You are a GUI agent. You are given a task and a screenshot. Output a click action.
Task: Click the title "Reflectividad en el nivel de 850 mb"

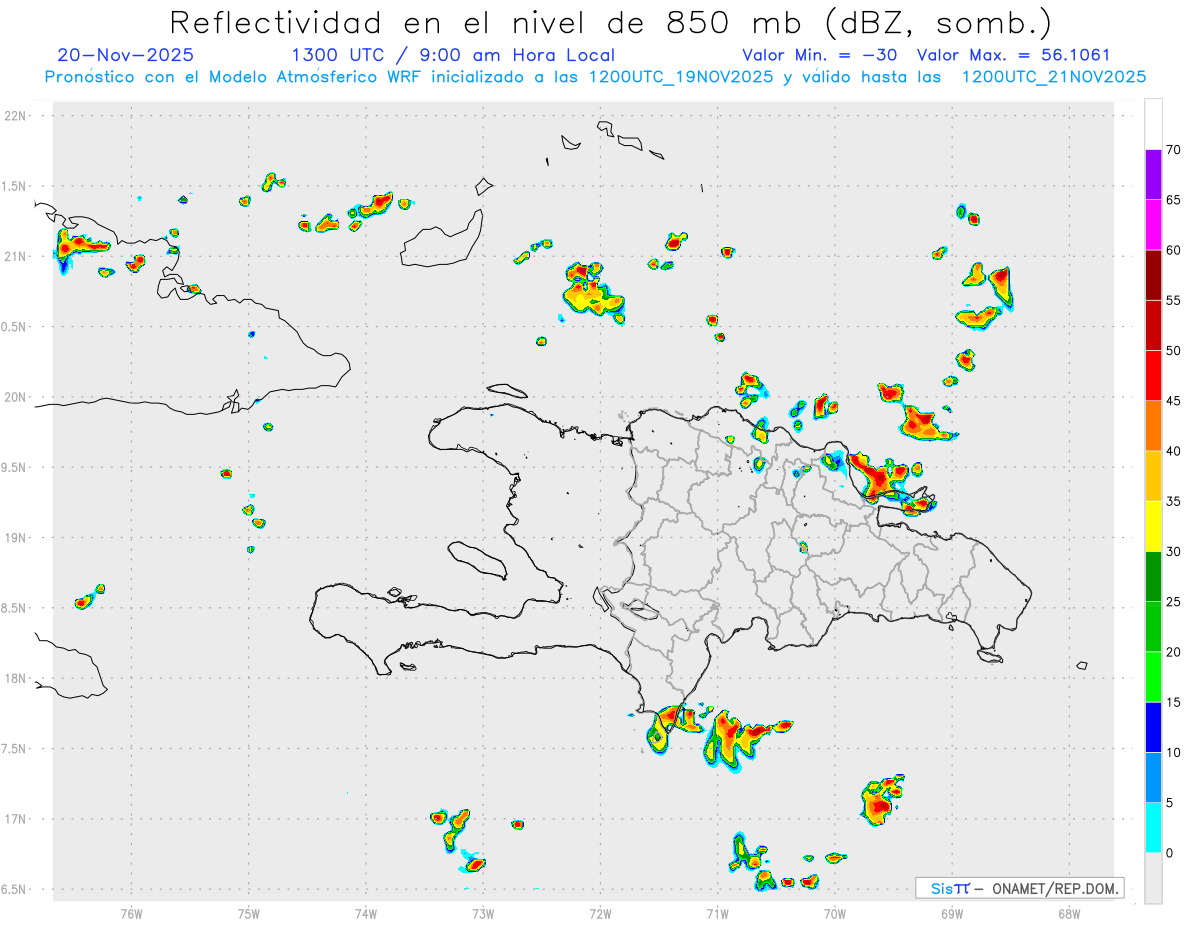pos(485,22)
